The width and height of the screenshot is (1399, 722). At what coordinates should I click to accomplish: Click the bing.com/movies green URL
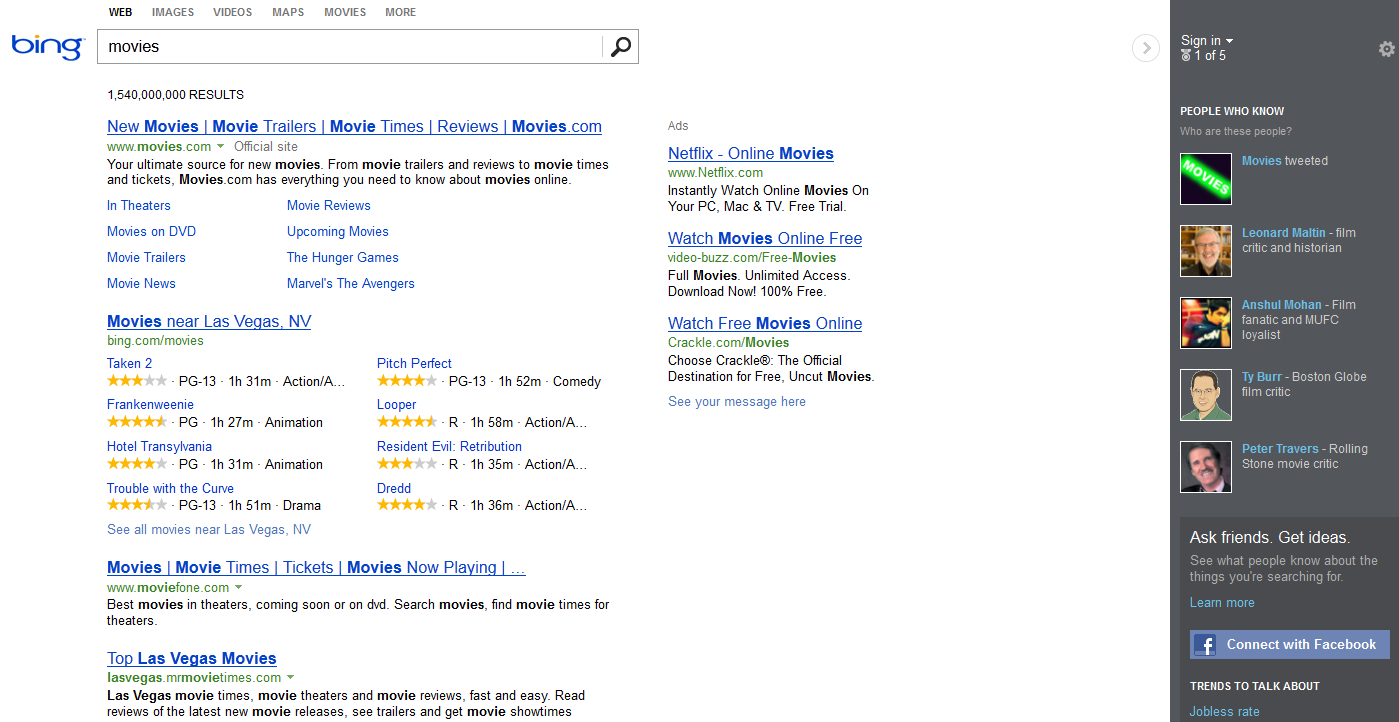click(x=155, y=341)
